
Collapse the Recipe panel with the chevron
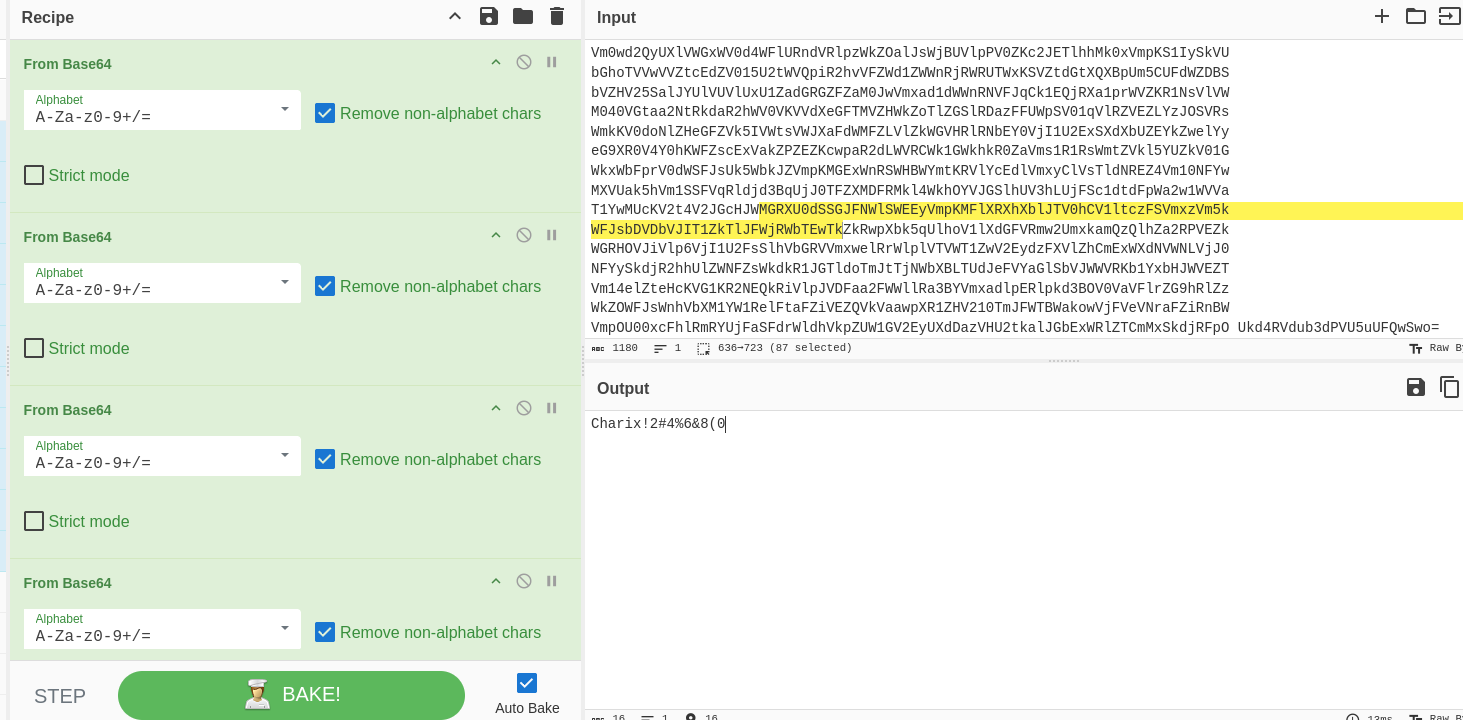pyautogui.click(x=455, y=16)
